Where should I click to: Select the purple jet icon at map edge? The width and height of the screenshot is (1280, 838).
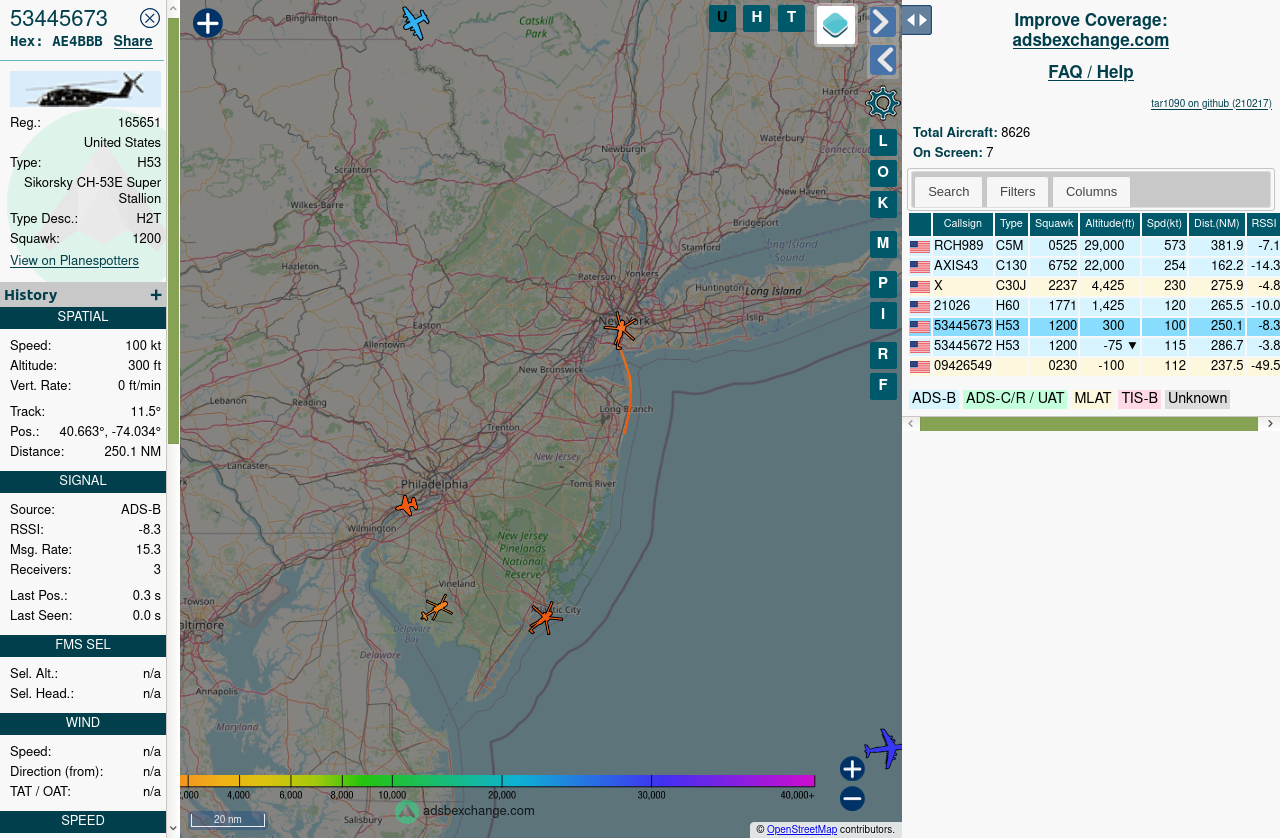click(884, 748)
